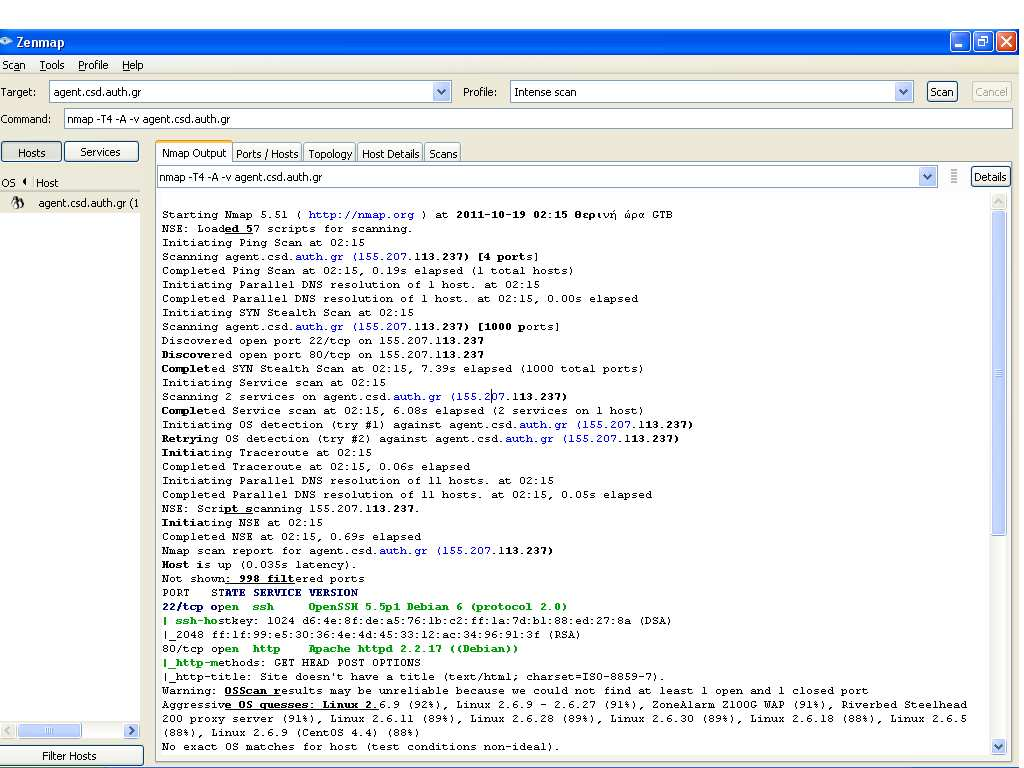Viewport: 1024px width, 768px height.
Task: Click 'Discovered open port 22/tcp' line
Action: [x=323, y=341]
